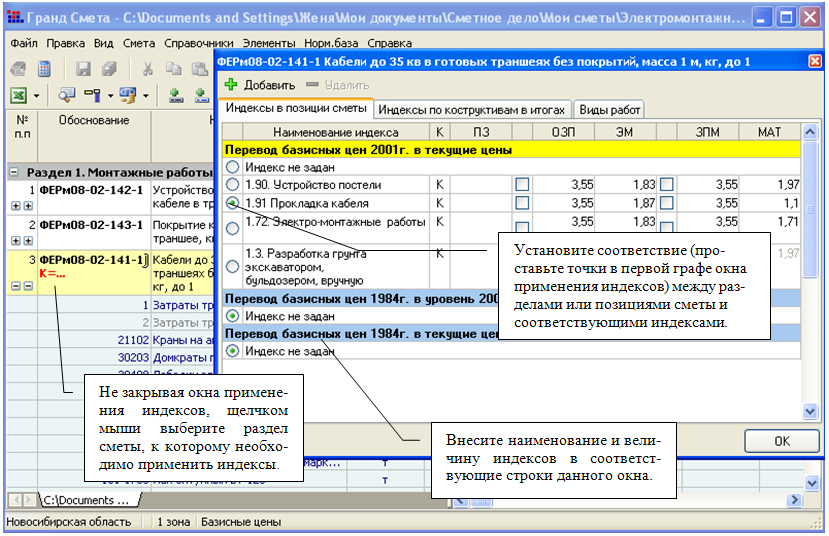Image resolution: width=829 pixels, height=536 pixels.
Task: Expand first plus box of row ФЕРм08-02-142-1
Action: tap(16, 206)
